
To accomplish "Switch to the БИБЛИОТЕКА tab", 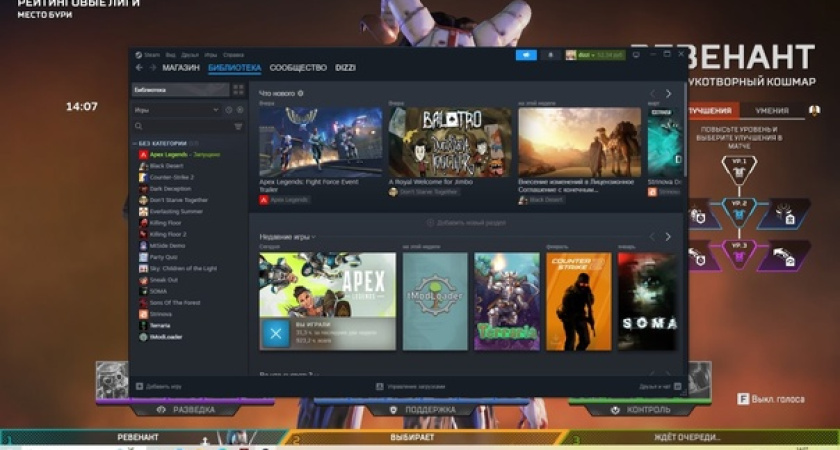I will pos(235,68).
